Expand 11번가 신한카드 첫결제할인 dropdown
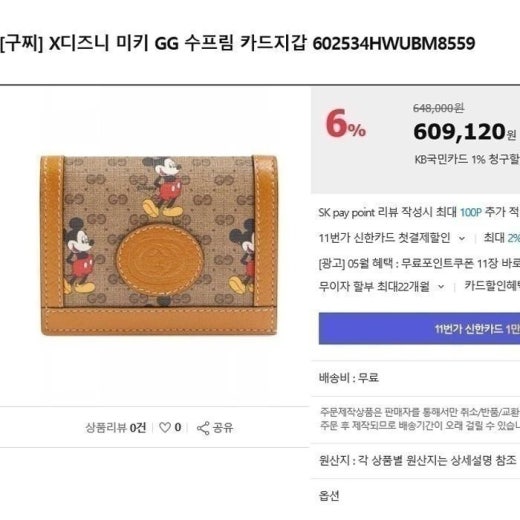This screenshot has width=520, height=520. [392, 238]
